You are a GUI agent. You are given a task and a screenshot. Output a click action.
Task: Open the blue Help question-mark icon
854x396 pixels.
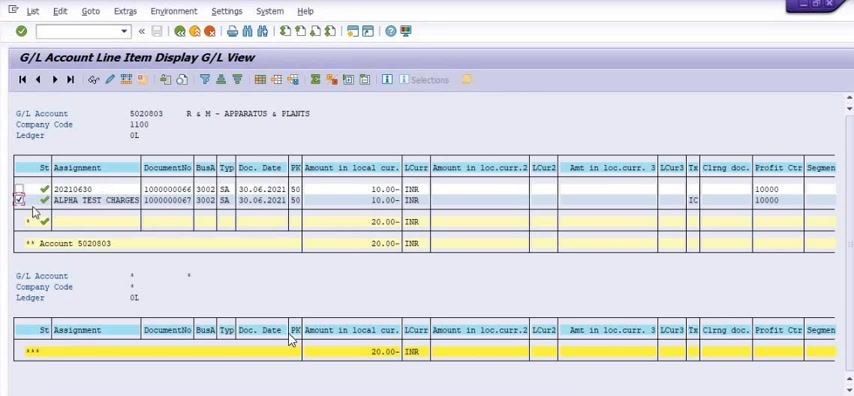391,32
